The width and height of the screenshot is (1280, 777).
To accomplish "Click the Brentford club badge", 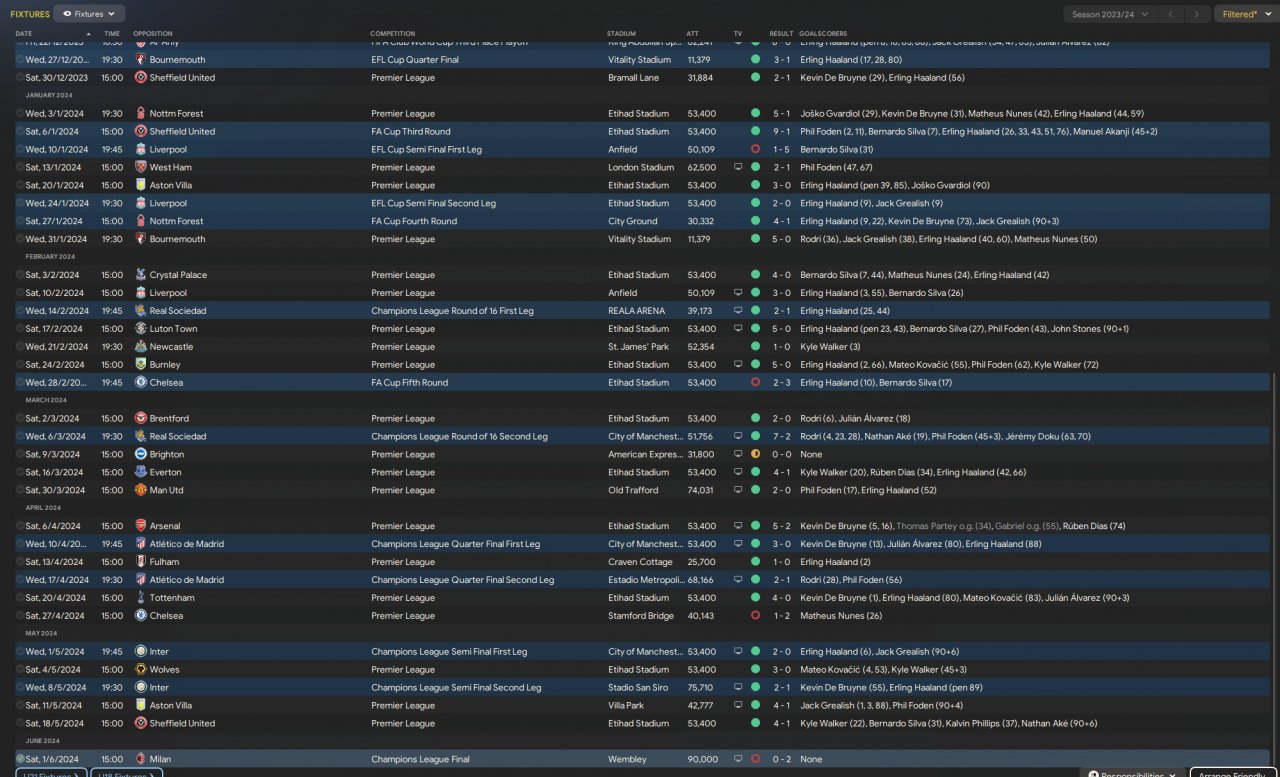I will coord(141,419).
